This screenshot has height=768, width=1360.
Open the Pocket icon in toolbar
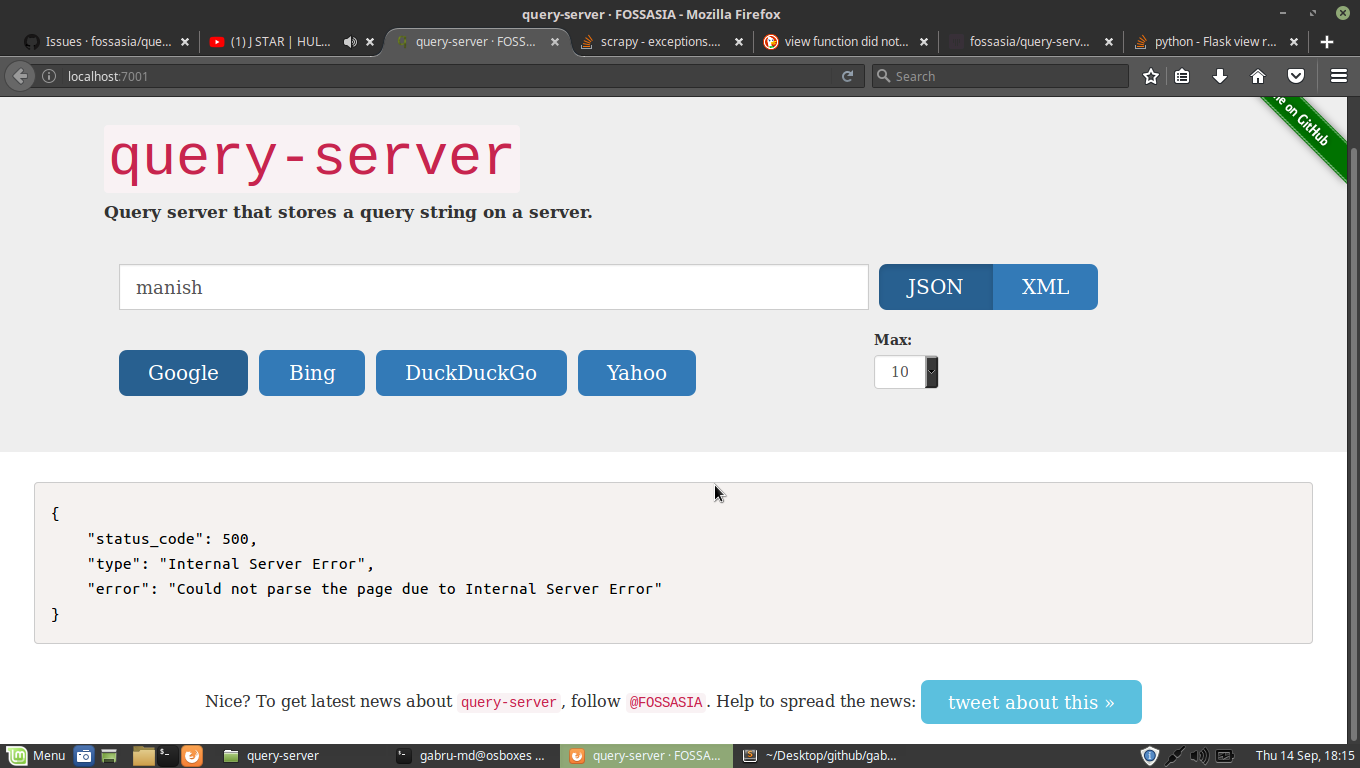1295,76
